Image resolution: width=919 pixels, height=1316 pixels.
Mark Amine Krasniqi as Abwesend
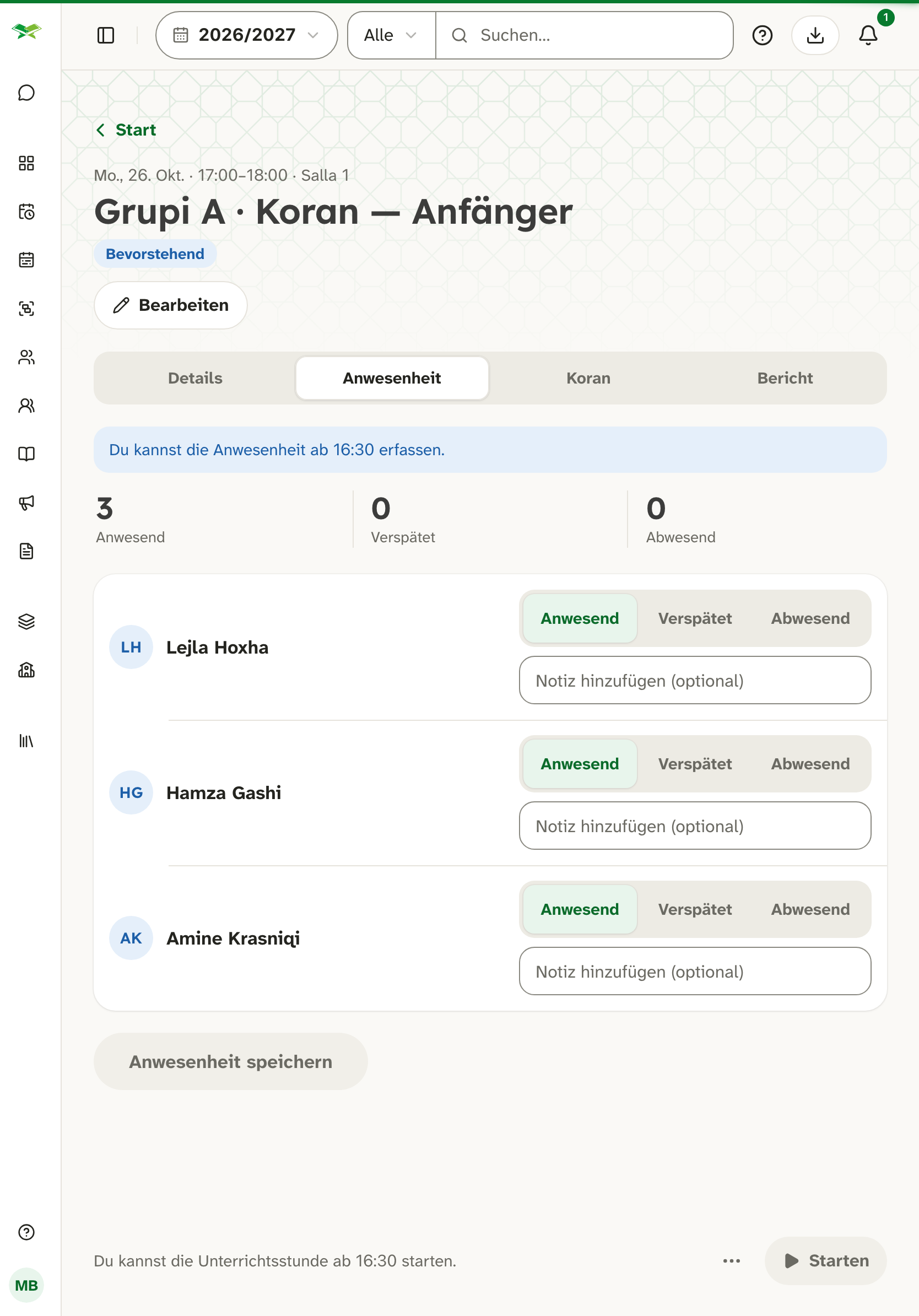pyautogui.click(x=810, y=910)
